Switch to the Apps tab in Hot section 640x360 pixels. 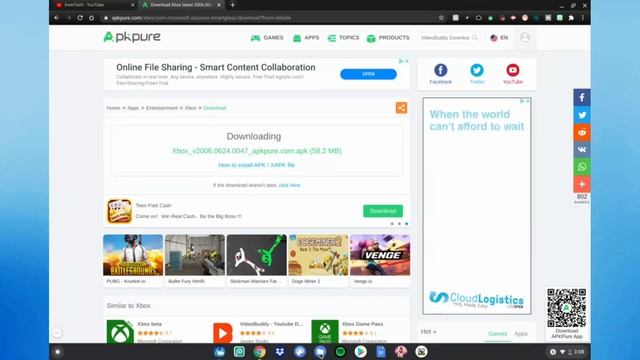(521, 333)
